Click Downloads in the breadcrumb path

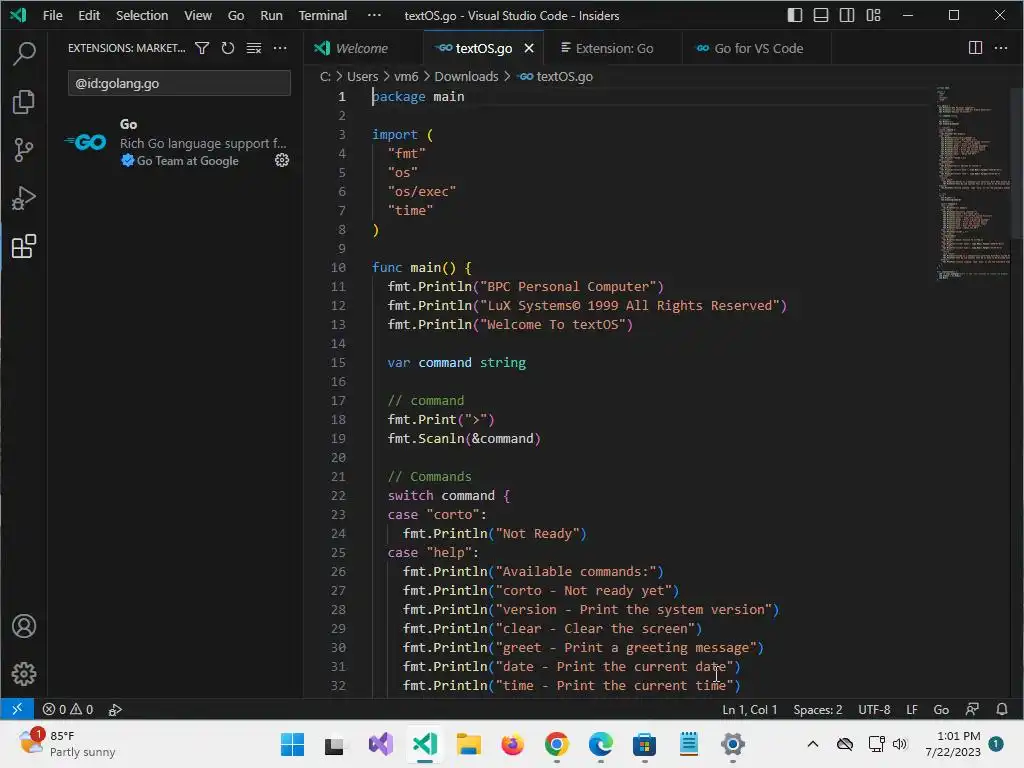click(x=466, y=76)
